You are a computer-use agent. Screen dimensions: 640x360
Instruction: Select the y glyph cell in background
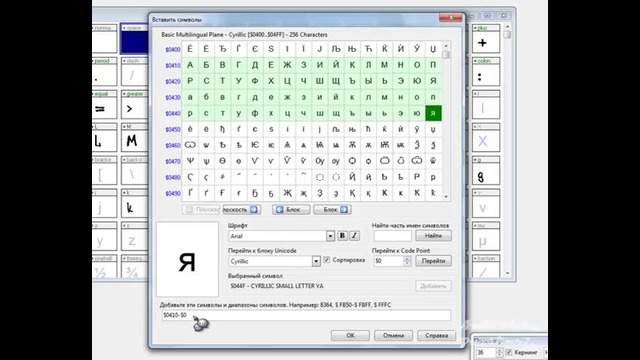(104, 237)
